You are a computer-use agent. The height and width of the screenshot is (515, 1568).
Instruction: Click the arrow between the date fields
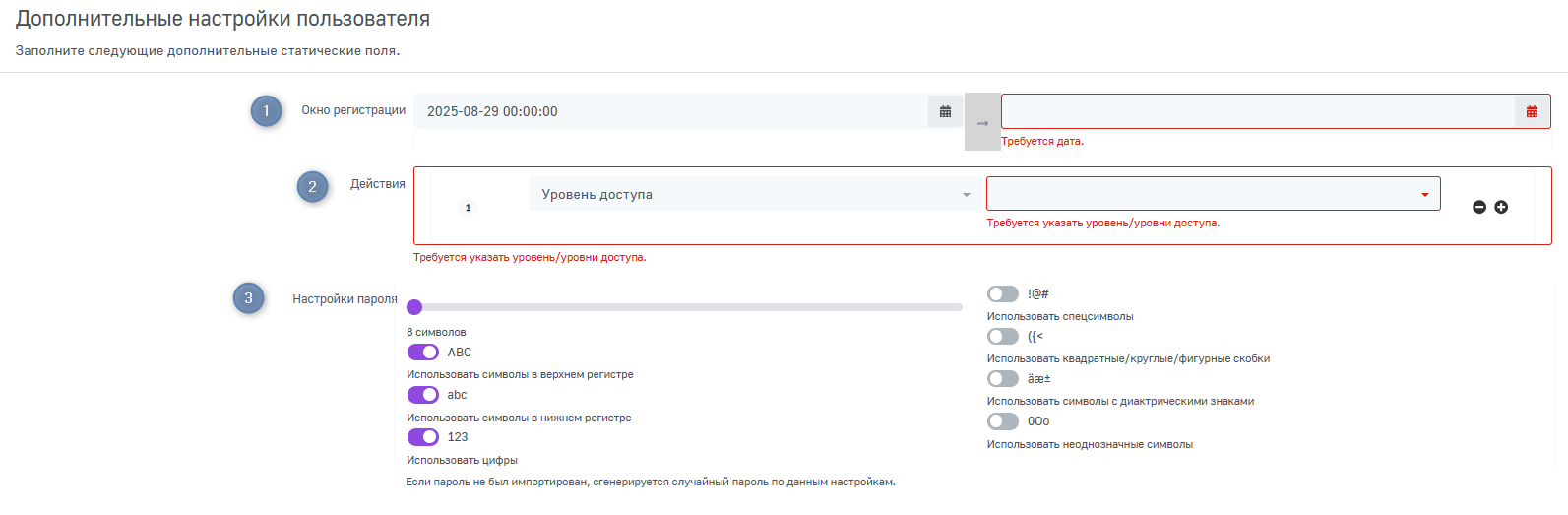[x=982, y=123]
